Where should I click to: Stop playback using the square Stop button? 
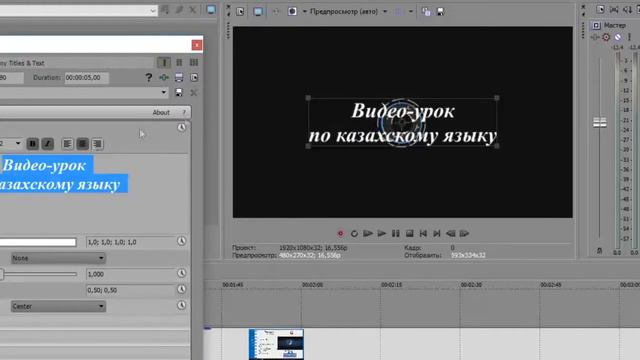click(409, 233)
